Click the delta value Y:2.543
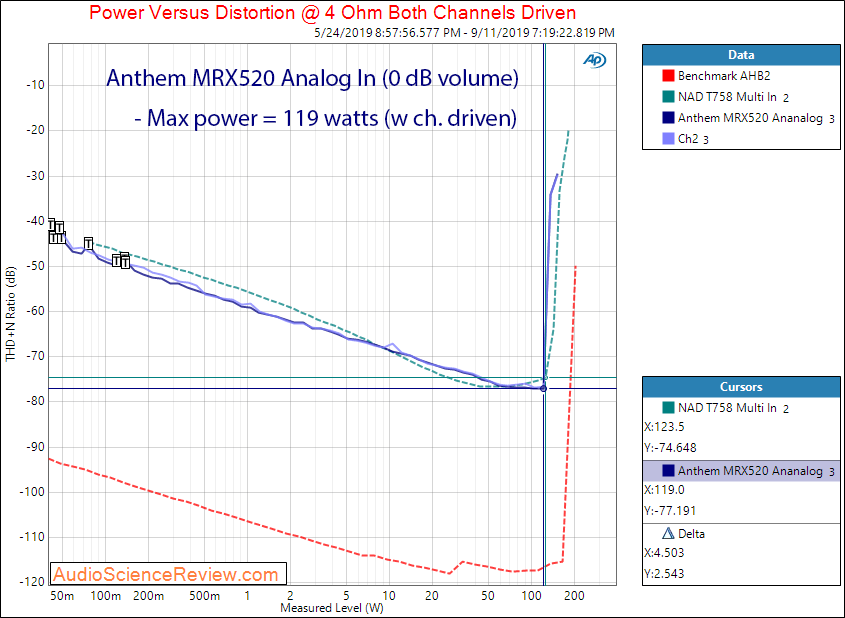This screenshot has height=618, width=845. [664, 574]
